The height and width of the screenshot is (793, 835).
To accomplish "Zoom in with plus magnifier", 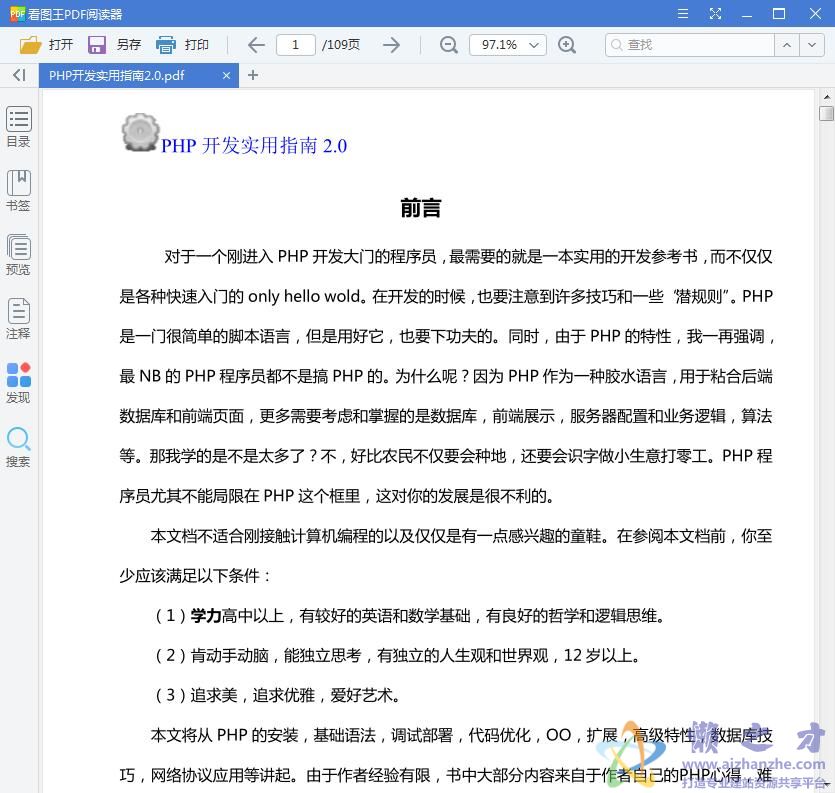I will pos(567,45).
